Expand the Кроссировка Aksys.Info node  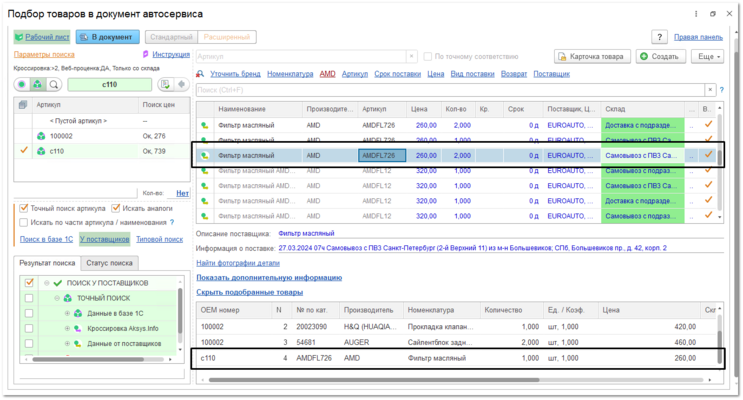[x=67, y=328]
